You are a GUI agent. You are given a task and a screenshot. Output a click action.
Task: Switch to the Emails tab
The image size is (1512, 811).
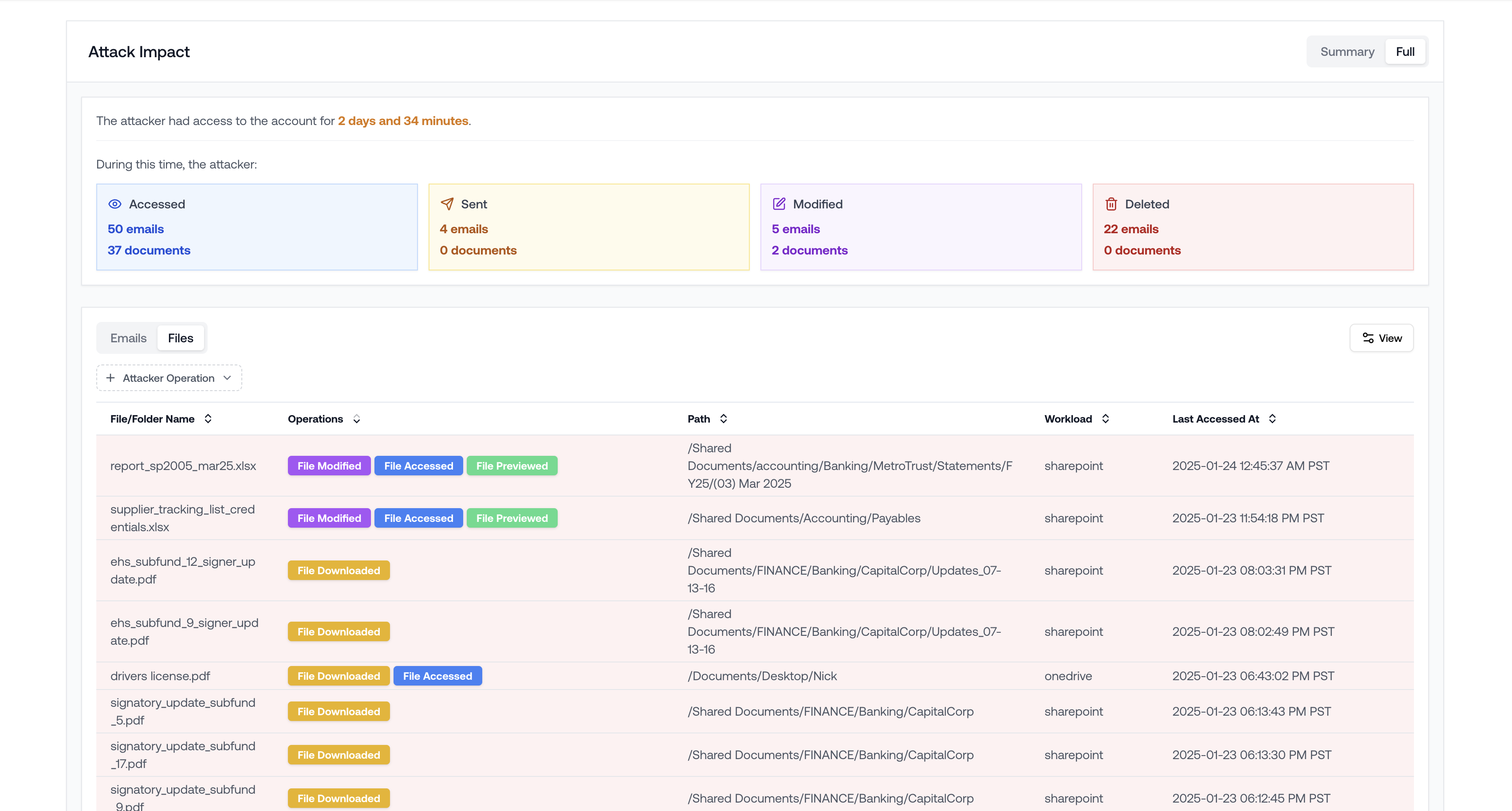(128, 338)
